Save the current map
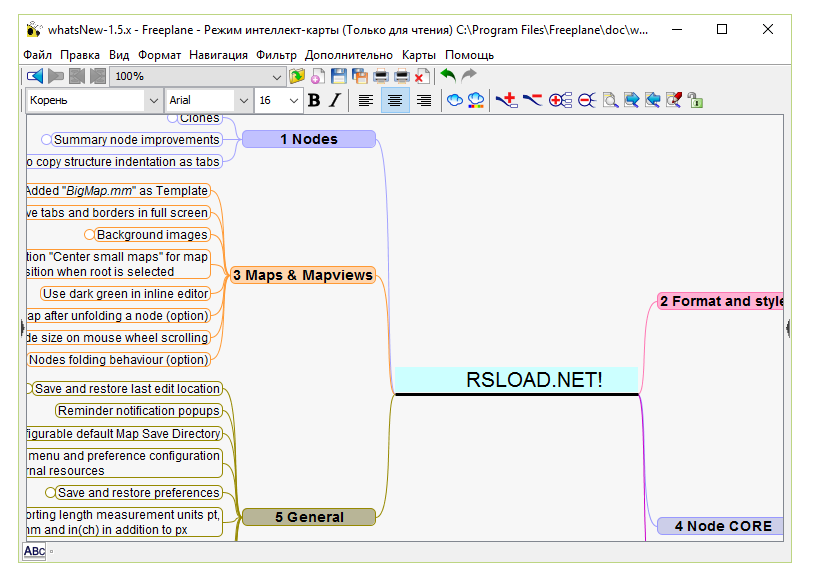This screenshot has height=584, width=813. tap(339, 76)
